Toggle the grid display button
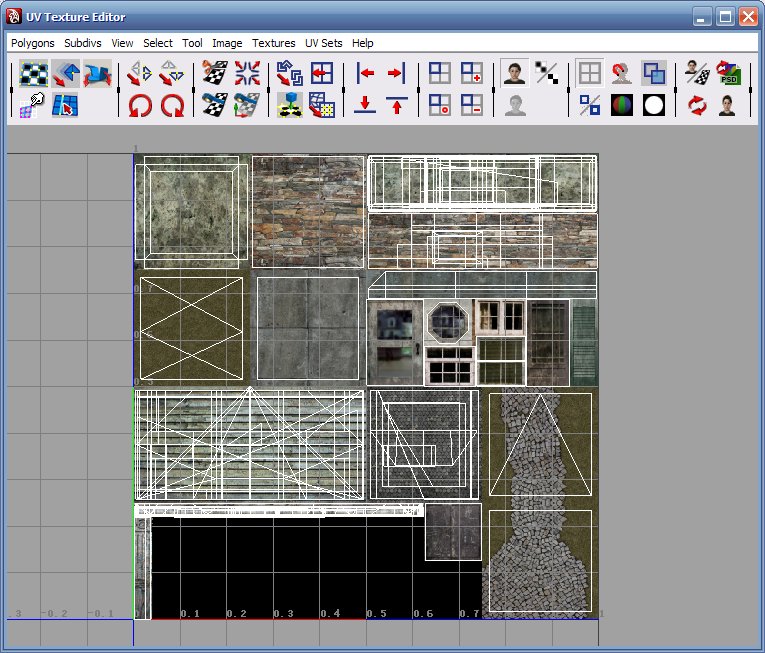Image resolution: width=765 pixels, height=653 pixels. tap(590, 73)
